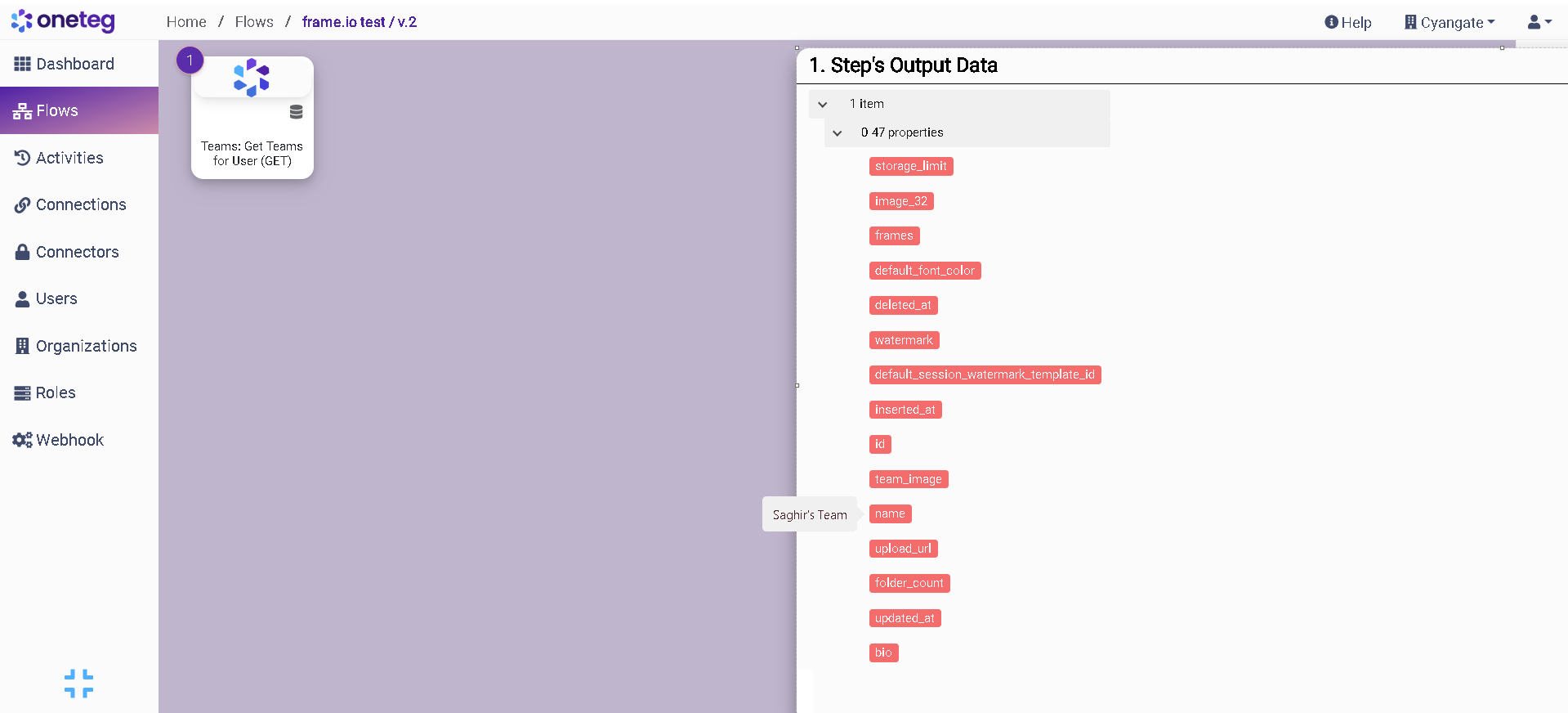Click the Connectors lock icon
1568x713 pixels.
click(x=22, y=252)
